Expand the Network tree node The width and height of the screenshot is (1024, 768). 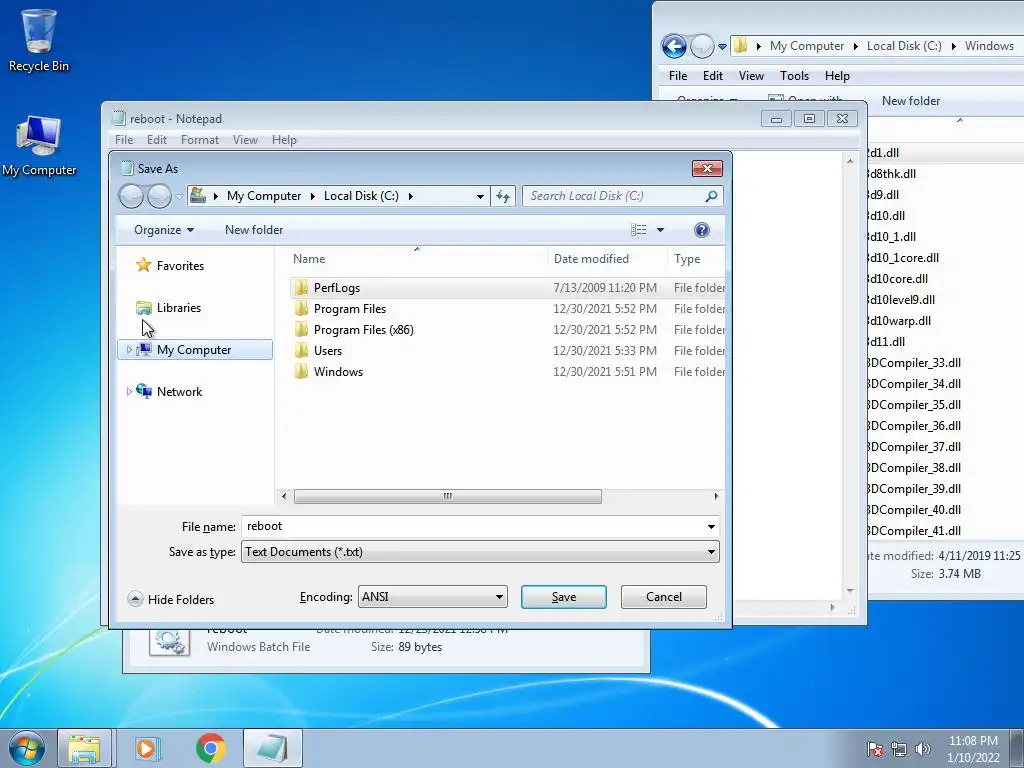coord(129,392)
